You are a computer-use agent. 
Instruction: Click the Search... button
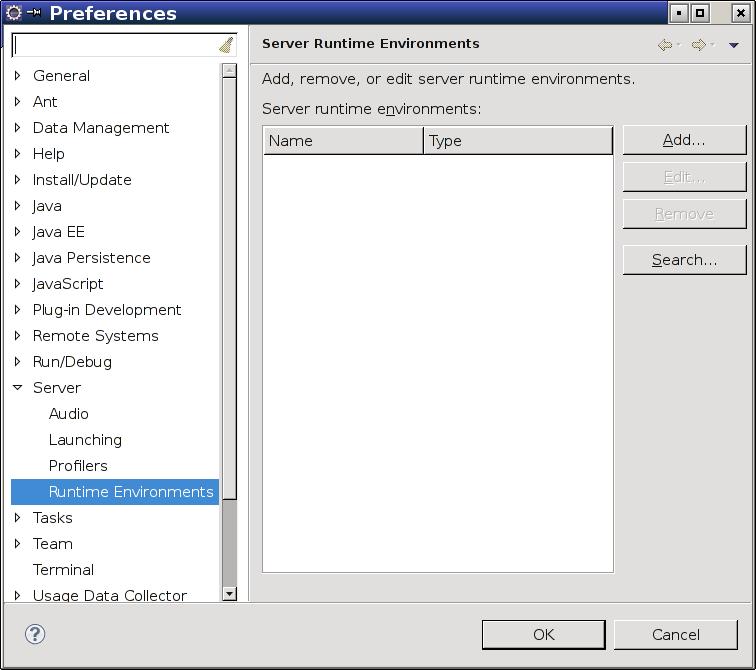click(684, 260)
